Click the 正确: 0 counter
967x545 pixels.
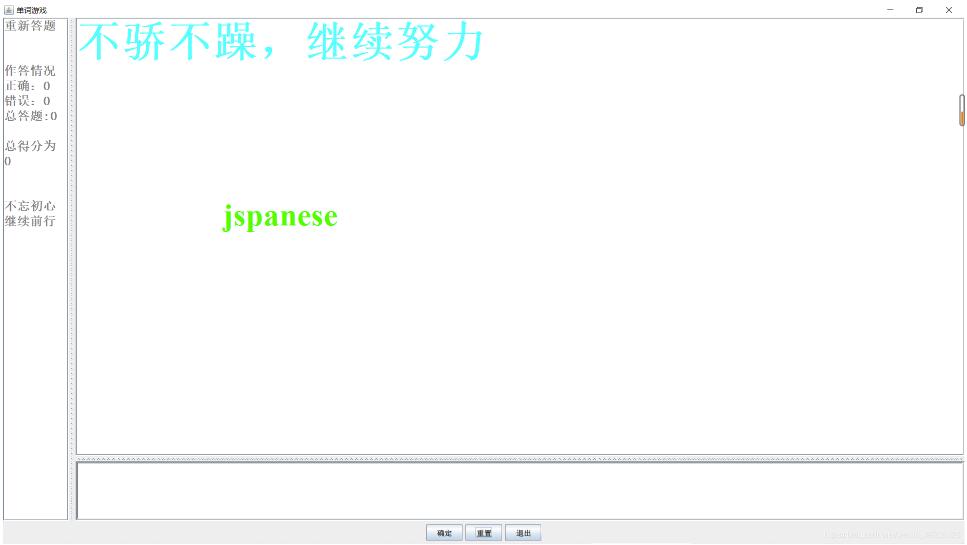pyautogui.click(x=28, y=86)
